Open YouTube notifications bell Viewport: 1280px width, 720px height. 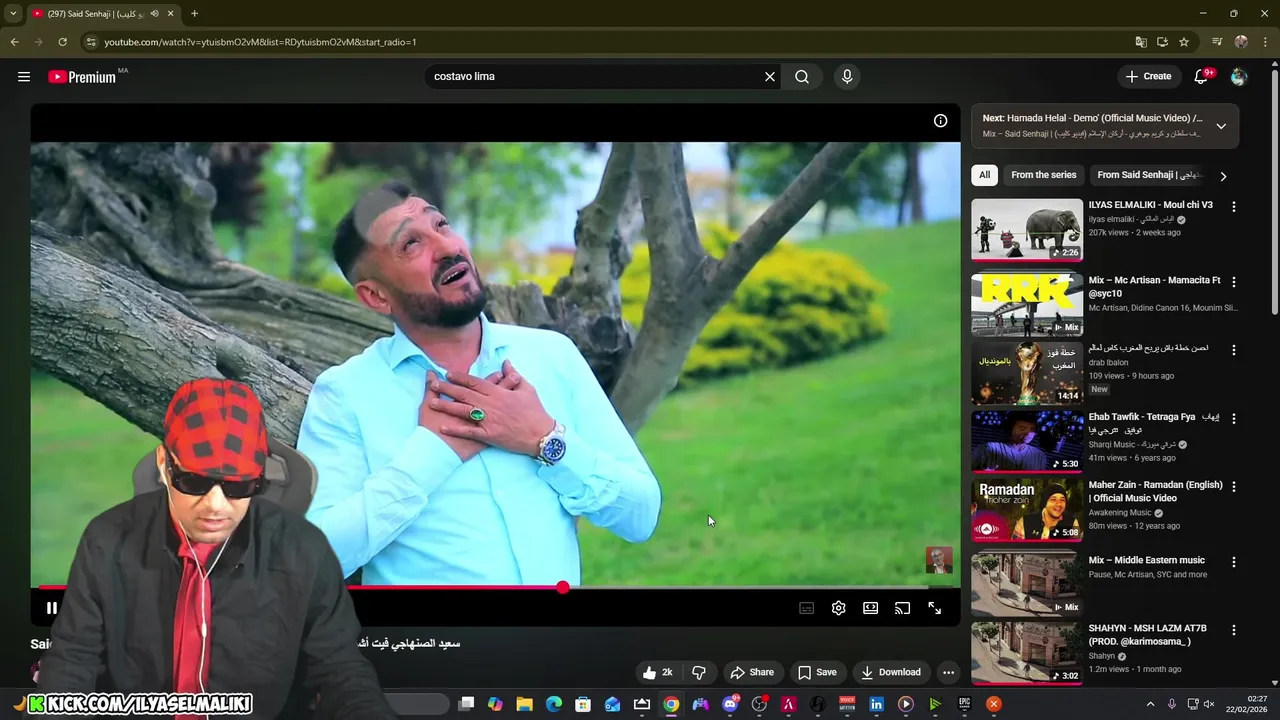click(1202, 76)
